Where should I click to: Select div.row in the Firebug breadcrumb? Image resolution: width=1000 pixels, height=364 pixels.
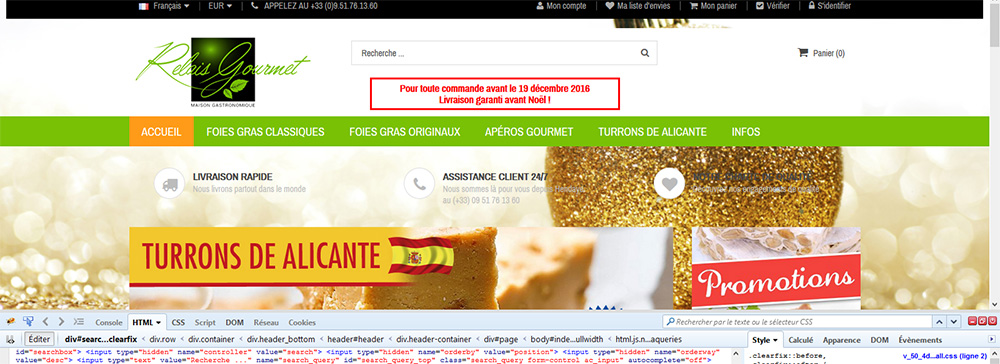click(163, 340)
